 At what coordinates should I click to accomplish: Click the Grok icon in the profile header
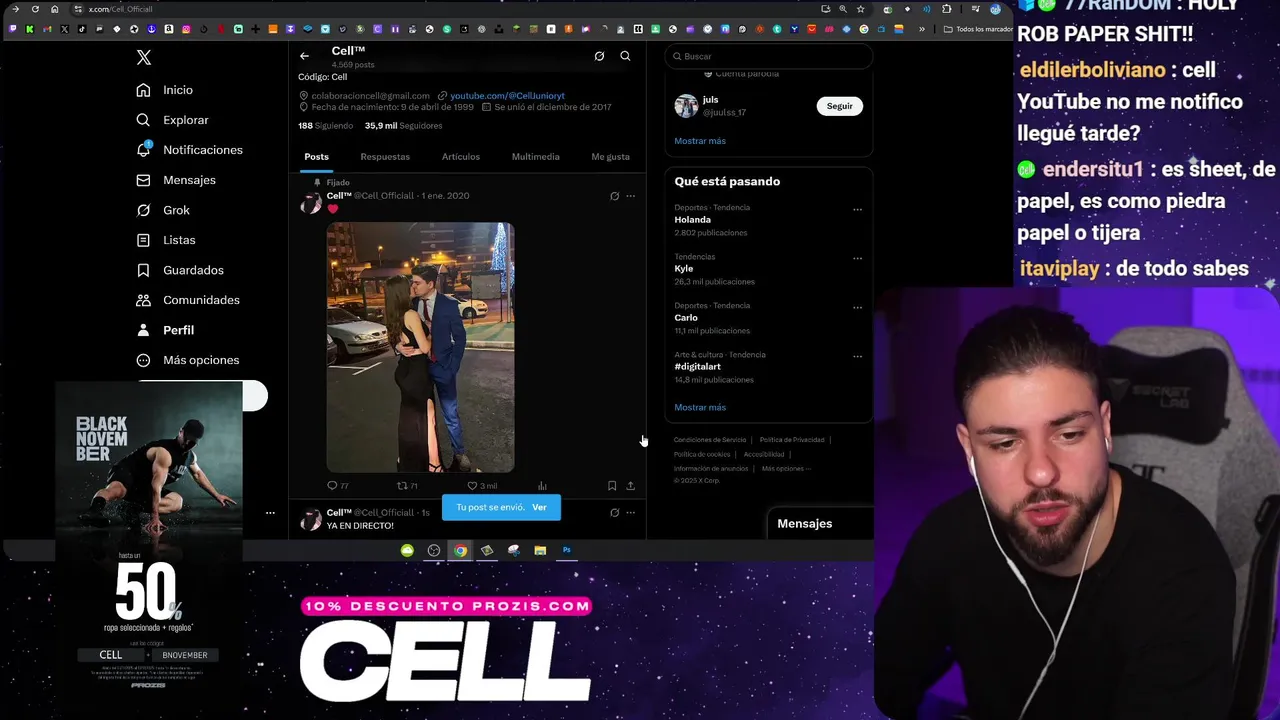click(x=599, y=56)
